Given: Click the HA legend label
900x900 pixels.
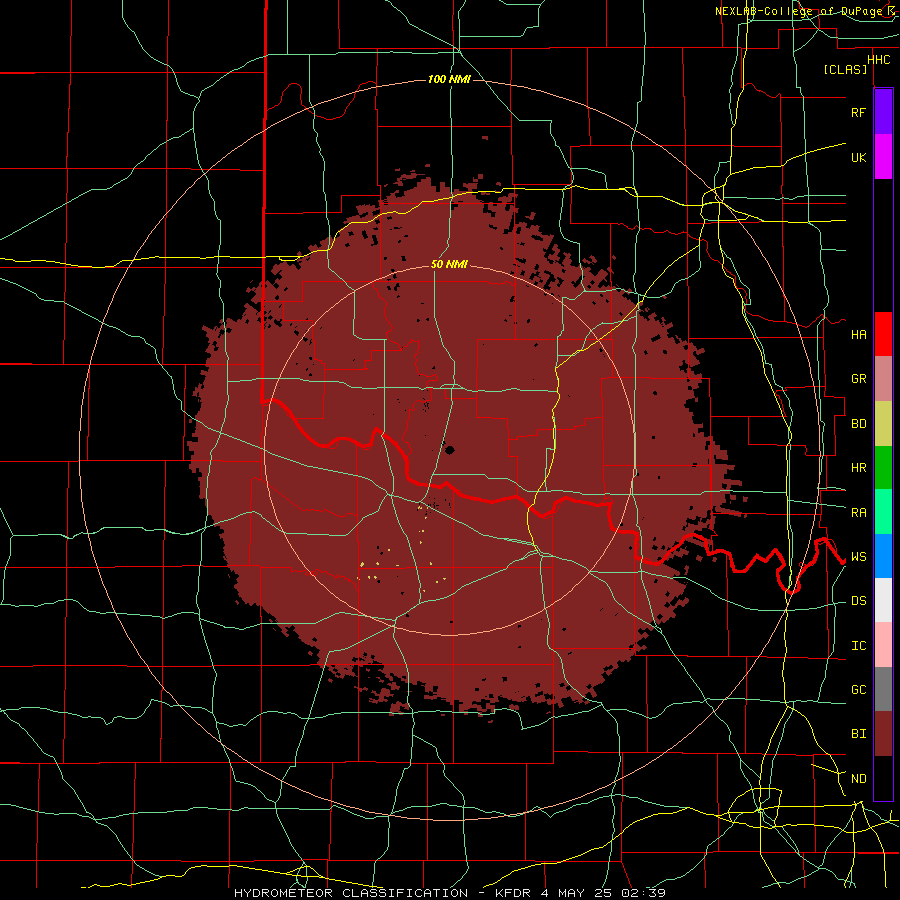Looking at the screenshot, I should click(858, 335).
